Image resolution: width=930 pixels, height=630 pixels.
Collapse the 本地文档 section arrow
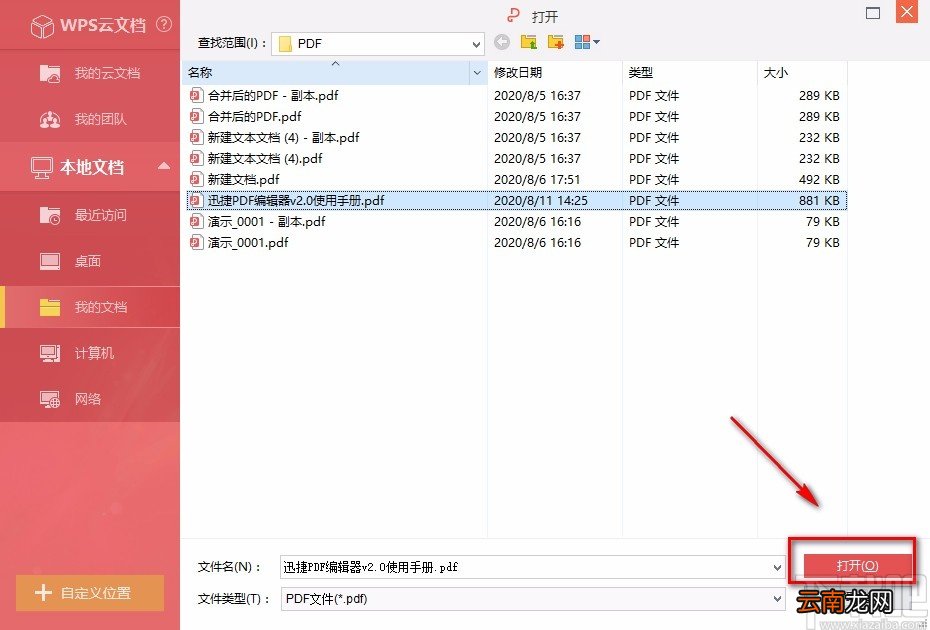[x=164, y=166]
